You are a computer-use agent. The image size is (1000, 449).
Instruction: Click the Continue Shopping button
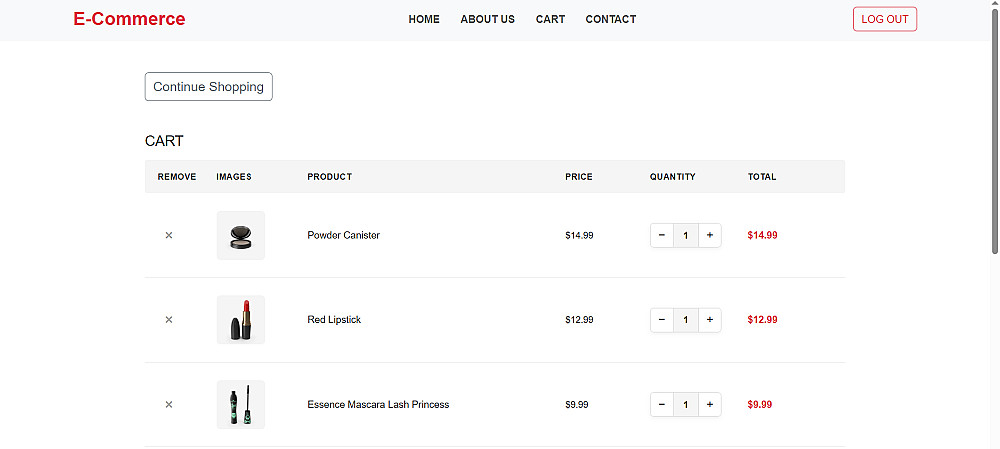(x=209, y=87)
